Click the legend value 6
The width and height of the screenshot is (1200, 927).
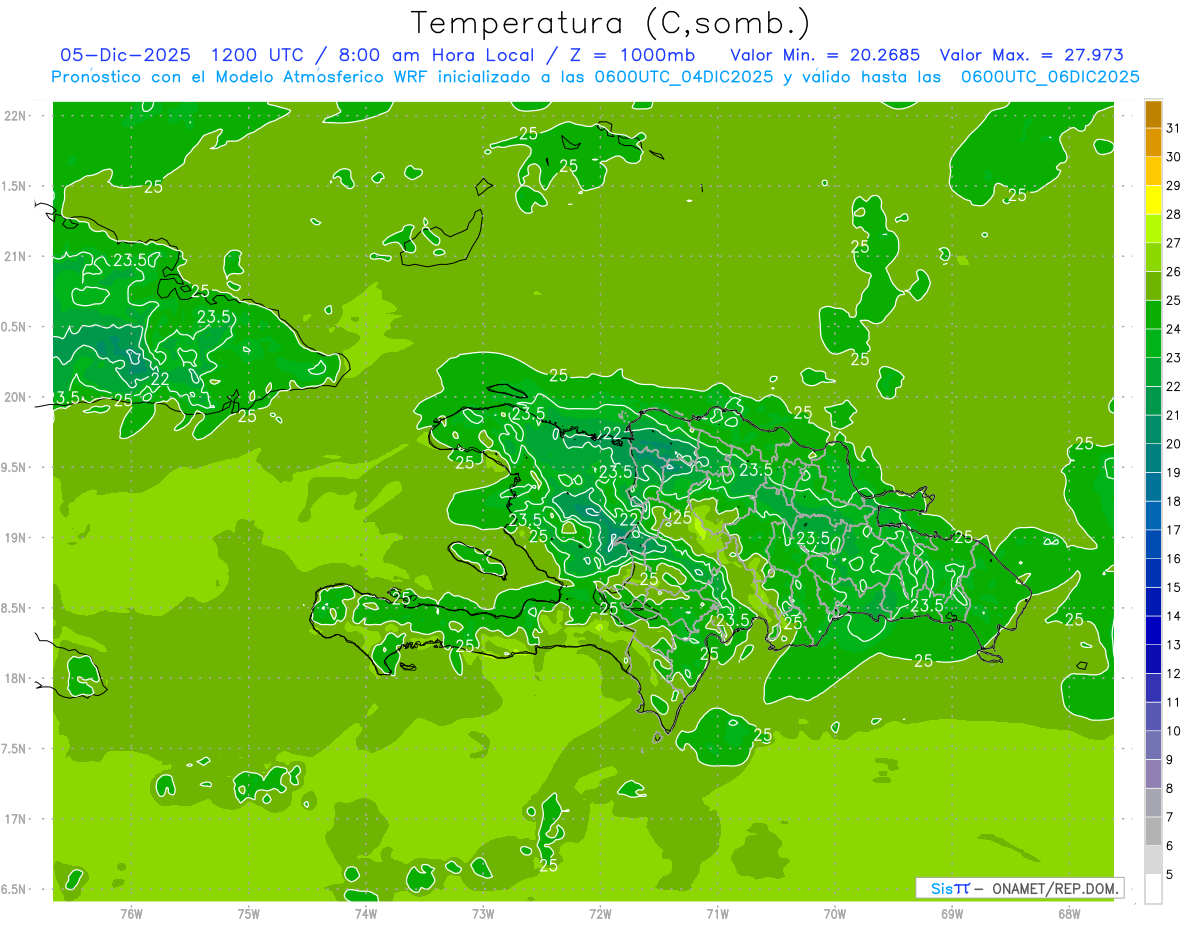1170,846
